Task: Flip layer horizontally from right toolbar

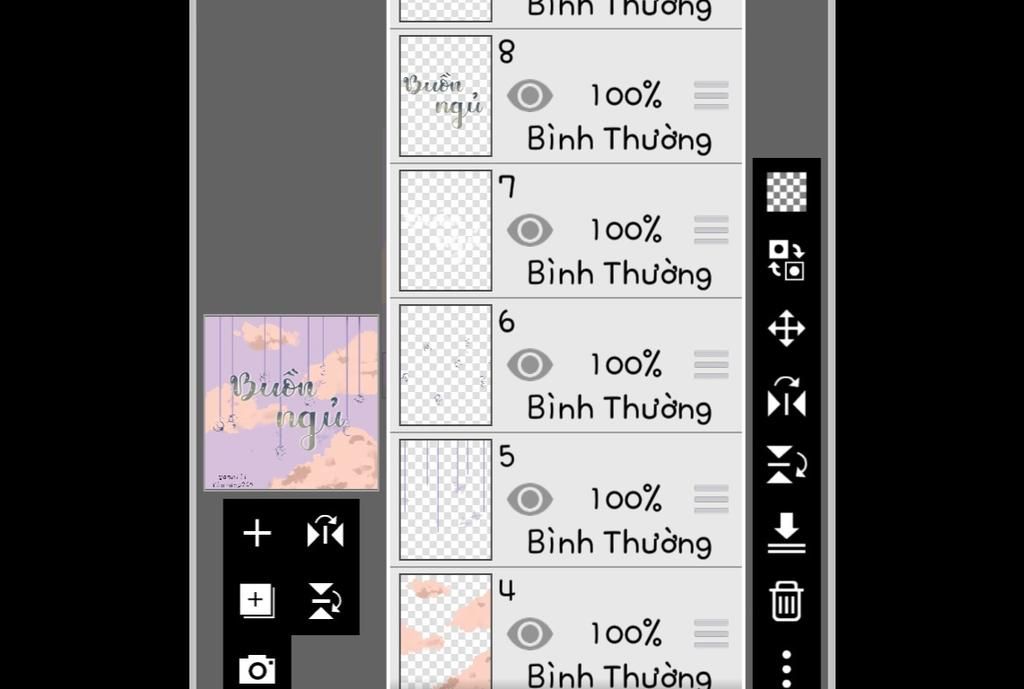Action: click(x=786, y=397)
